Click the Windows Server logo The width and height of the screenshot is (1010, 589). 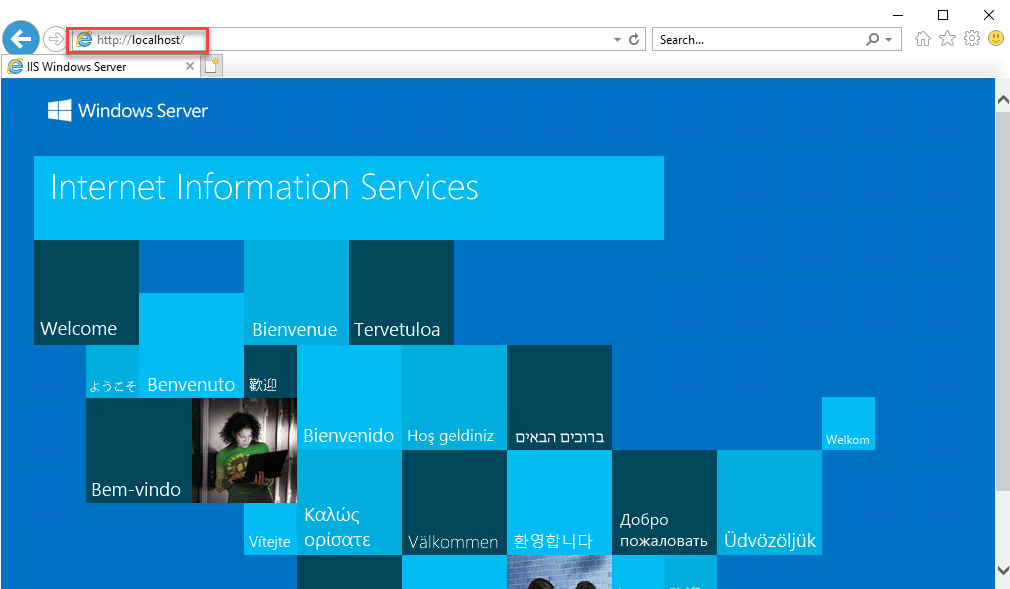click(x=128, y=111)
